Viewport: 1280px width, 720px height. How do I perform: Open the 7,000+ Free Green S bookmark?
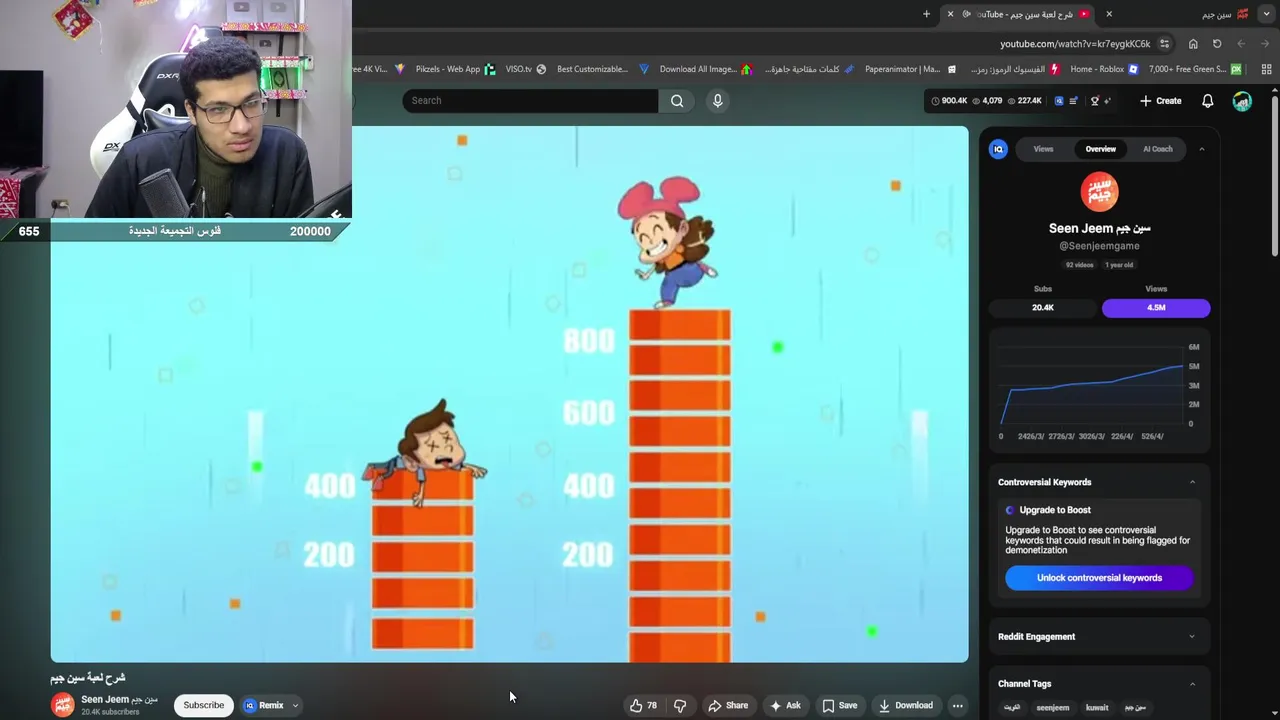coord(1195,69)
